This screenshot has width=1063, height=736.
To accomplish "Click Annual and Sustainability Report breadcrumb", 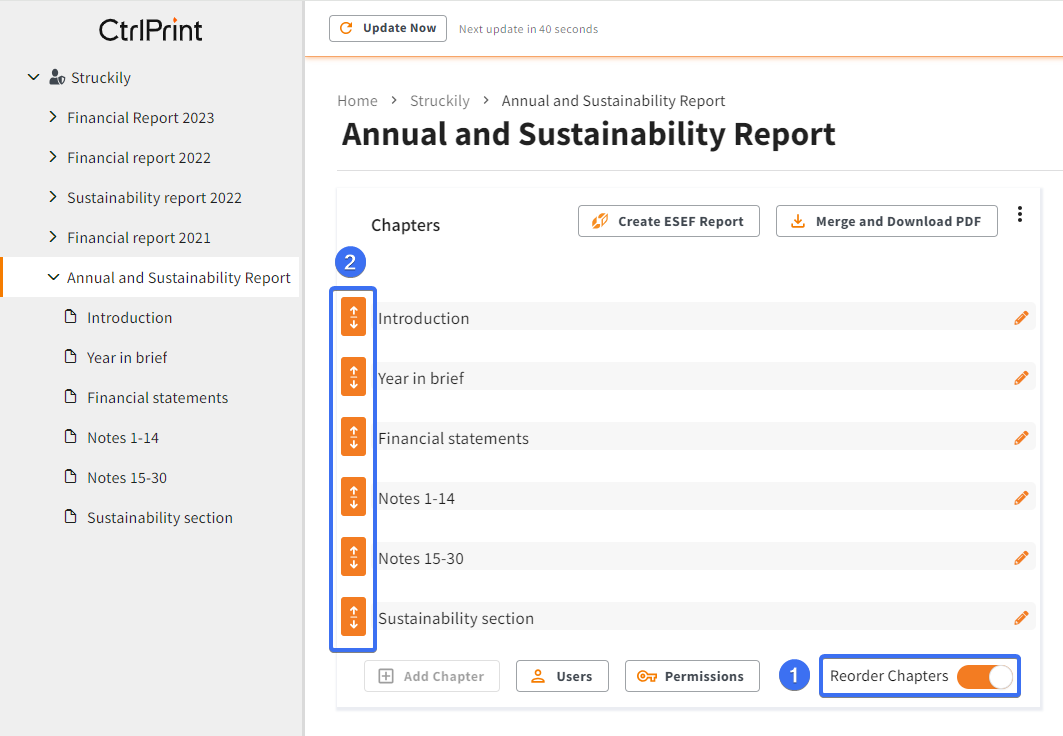I will (614, 101).
